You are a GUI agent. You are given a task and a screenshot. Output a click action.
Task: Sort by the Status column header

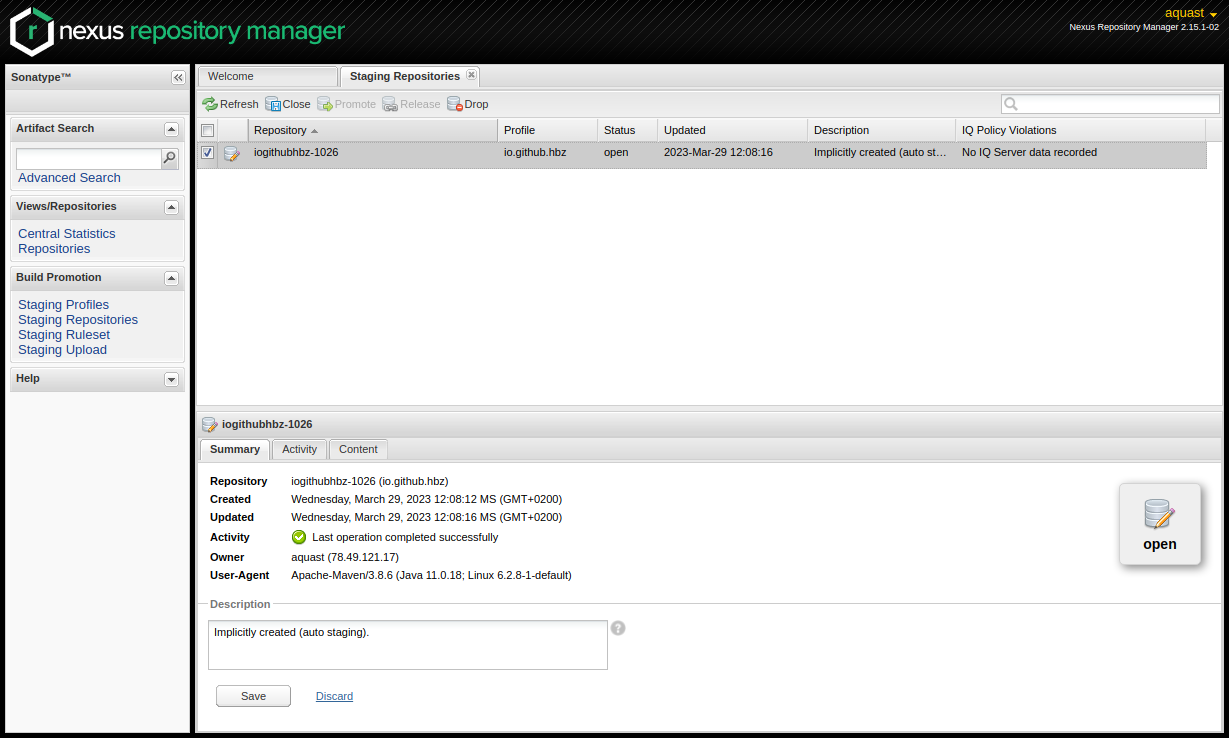628,130
